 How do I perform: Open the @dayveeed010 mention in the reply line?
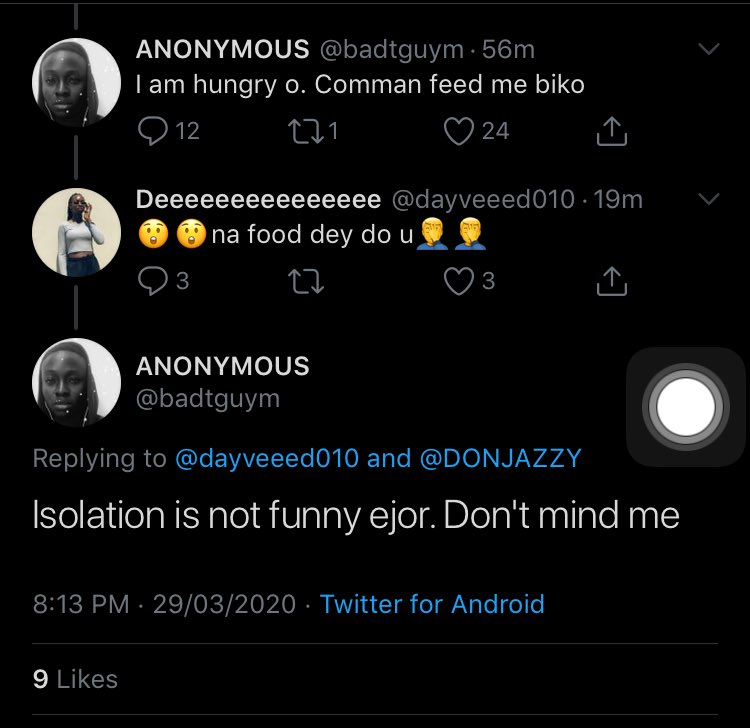pos(268,458)
